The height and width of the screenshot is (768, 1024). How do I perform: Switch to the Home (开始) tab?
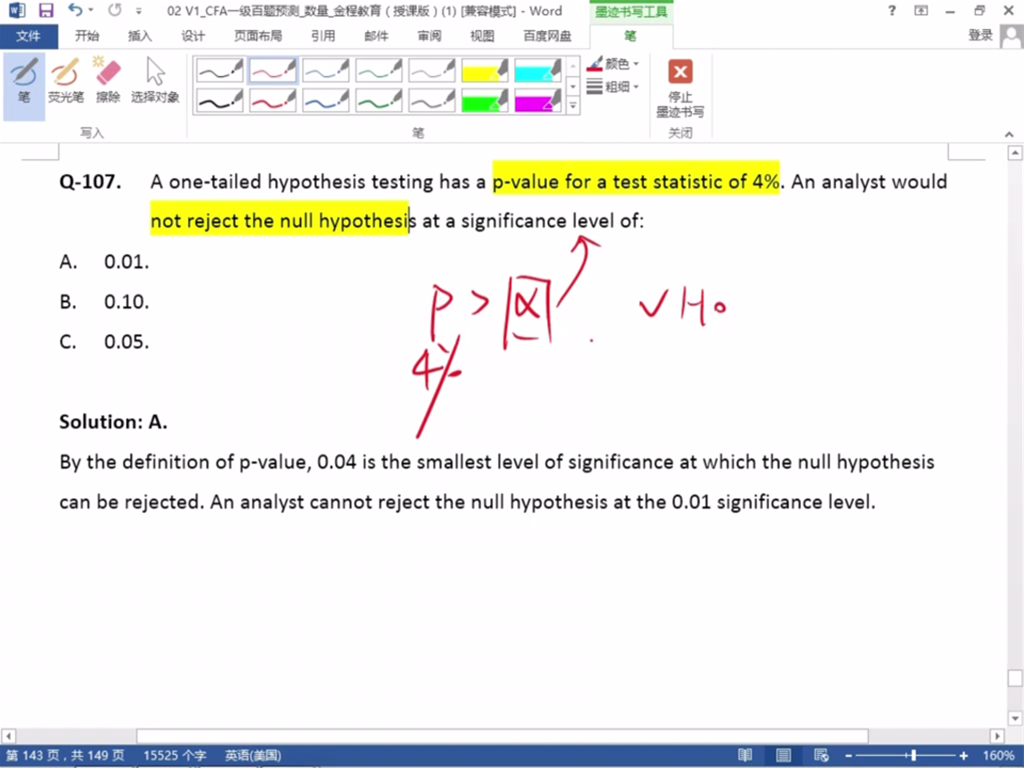pos(87,36)
